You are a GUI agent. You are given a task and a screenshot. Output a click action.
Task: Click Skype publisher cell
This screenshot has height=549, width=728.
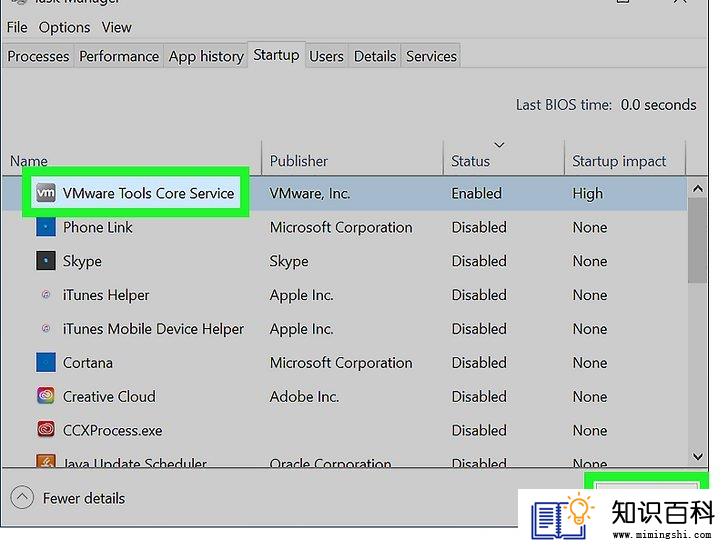pyautogui.click(x=289, y=261)
